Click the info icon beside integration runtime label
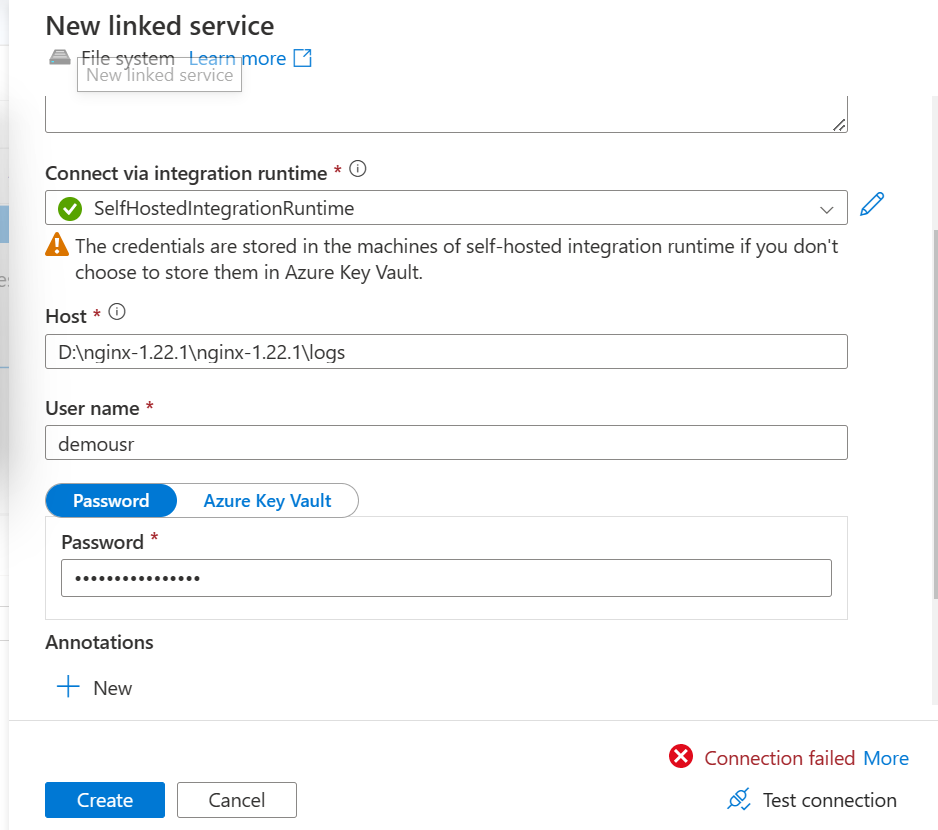The image size is (938, 830). click(x=358, y=169)
